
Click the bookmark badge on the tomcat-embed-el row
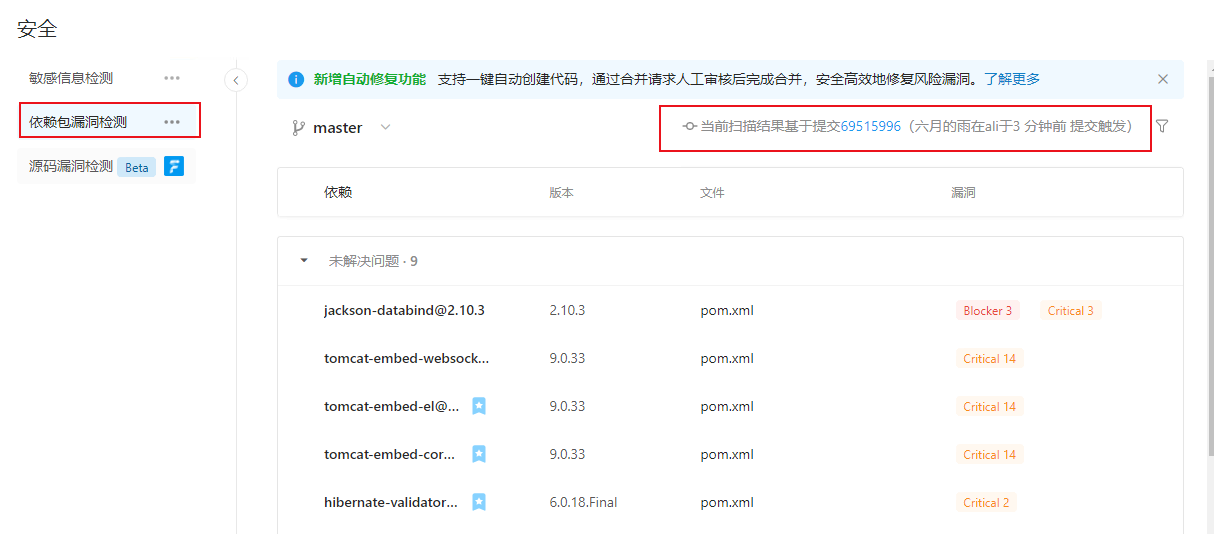[x=479, y=406]
